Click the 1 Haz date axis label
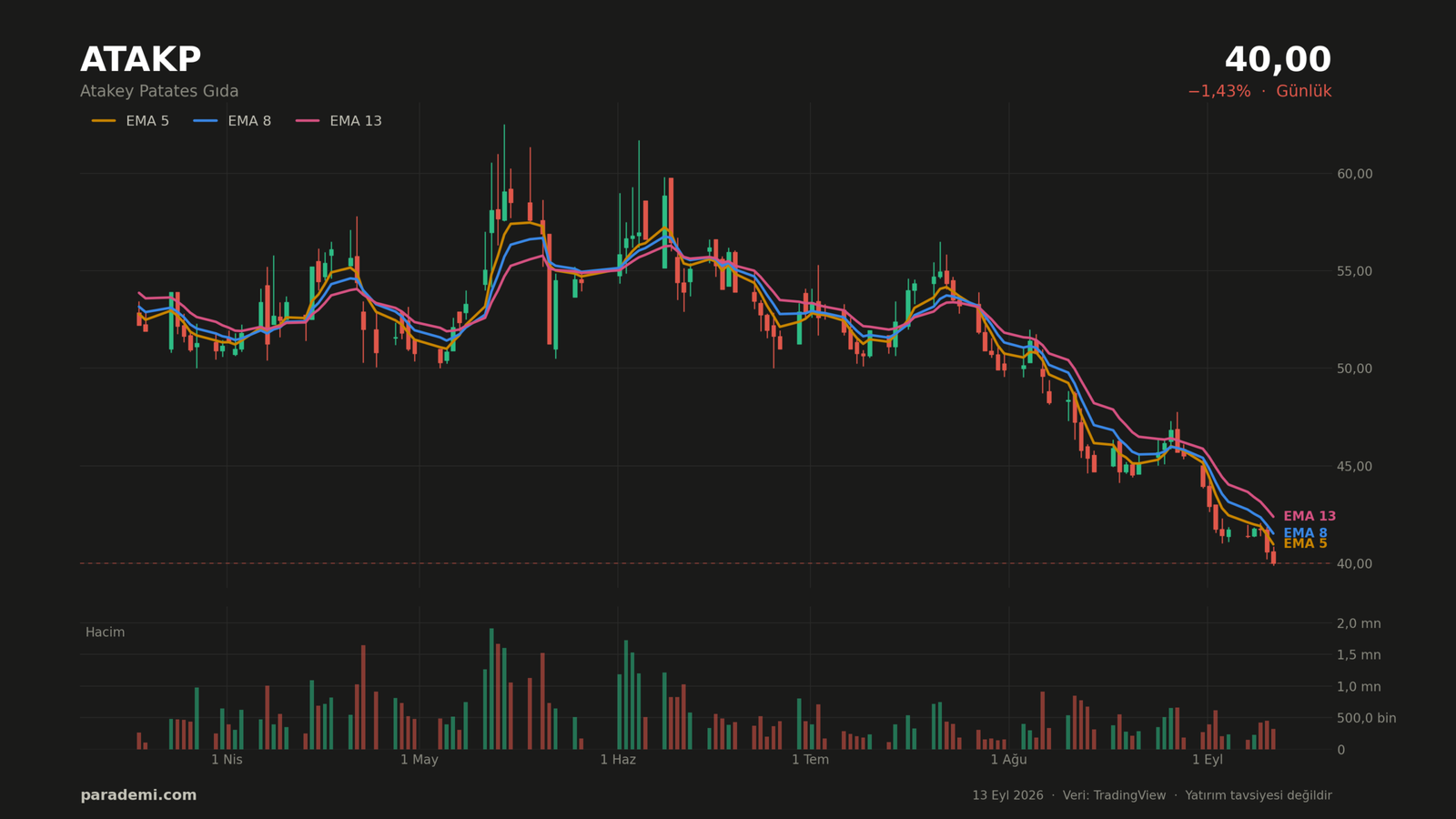The height and width of the screenshot is (819, 1456). pos(618,760)
